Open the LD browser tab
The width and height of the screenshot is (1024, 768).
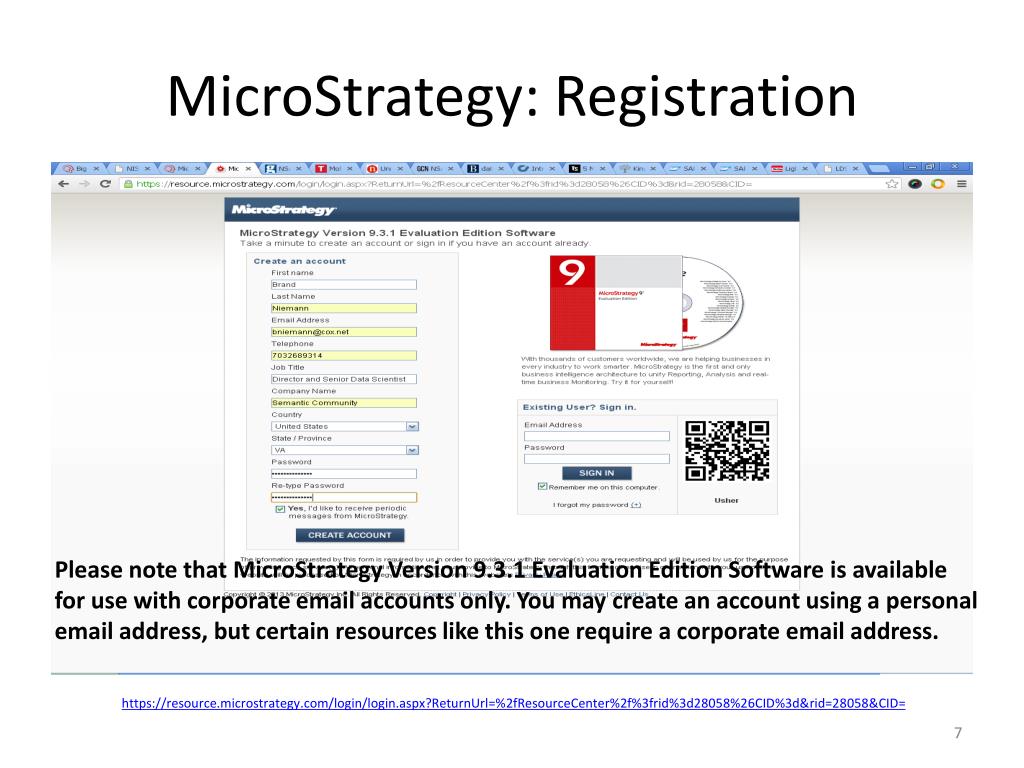(x=840, y=168)
